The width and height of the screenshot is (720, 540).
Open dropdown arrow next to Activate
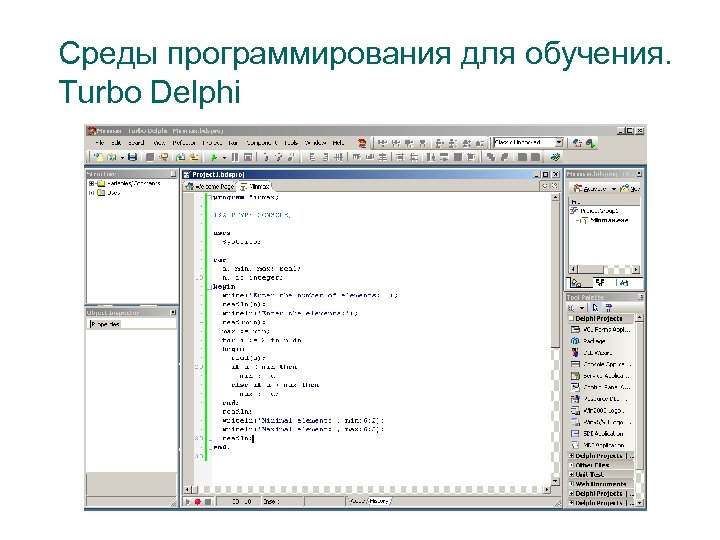[x=613, y=189]
